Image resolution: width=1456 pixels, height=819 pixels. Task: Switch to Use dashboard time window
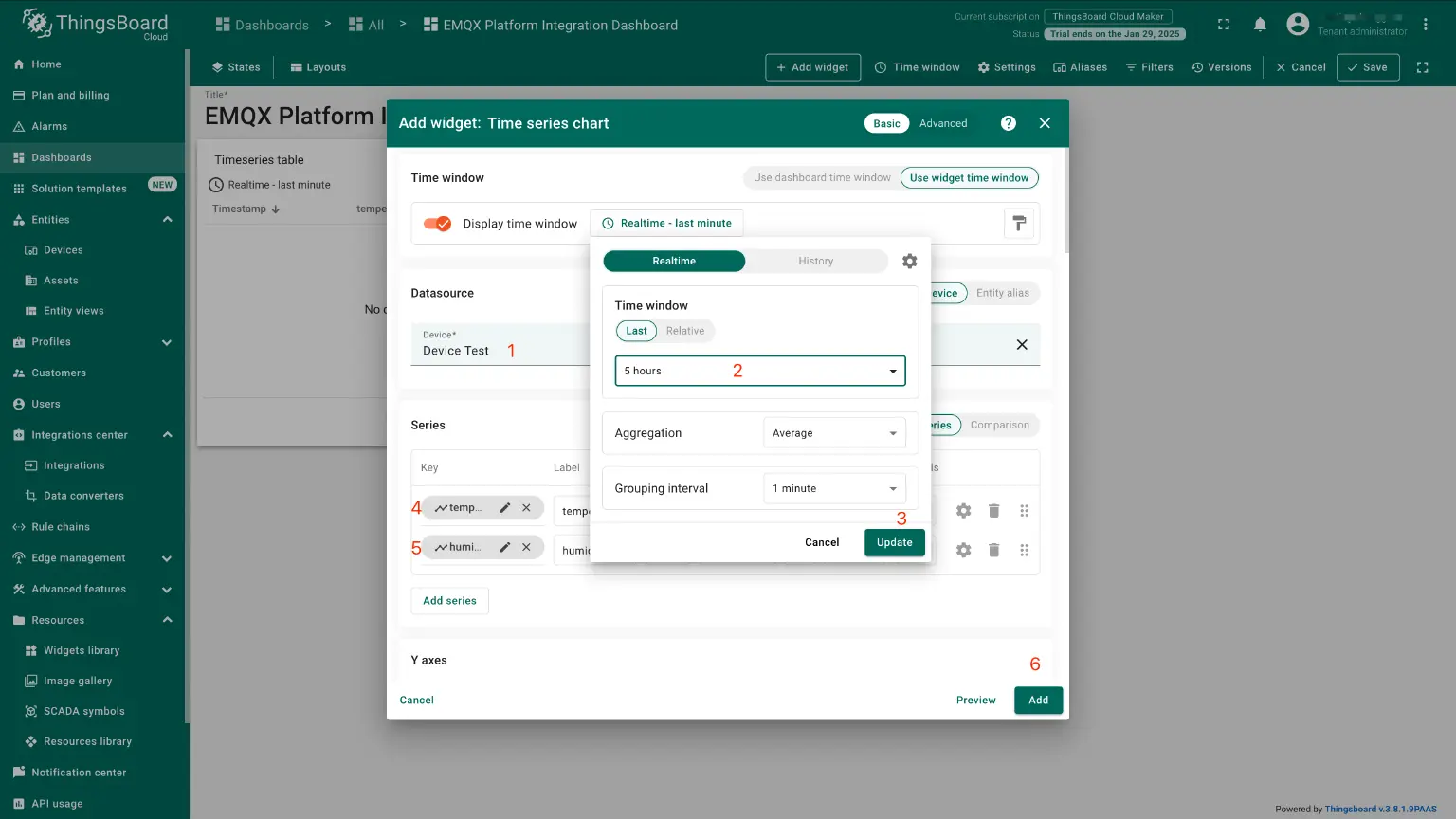tap(822, 178)
